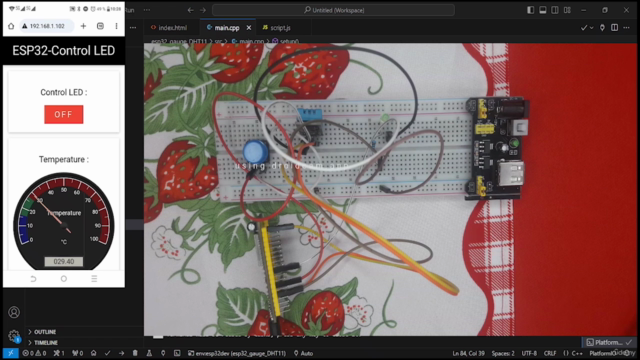Select the 029.40 temperature readout
This screenshot has height=360, width=640.
[64, 262]
